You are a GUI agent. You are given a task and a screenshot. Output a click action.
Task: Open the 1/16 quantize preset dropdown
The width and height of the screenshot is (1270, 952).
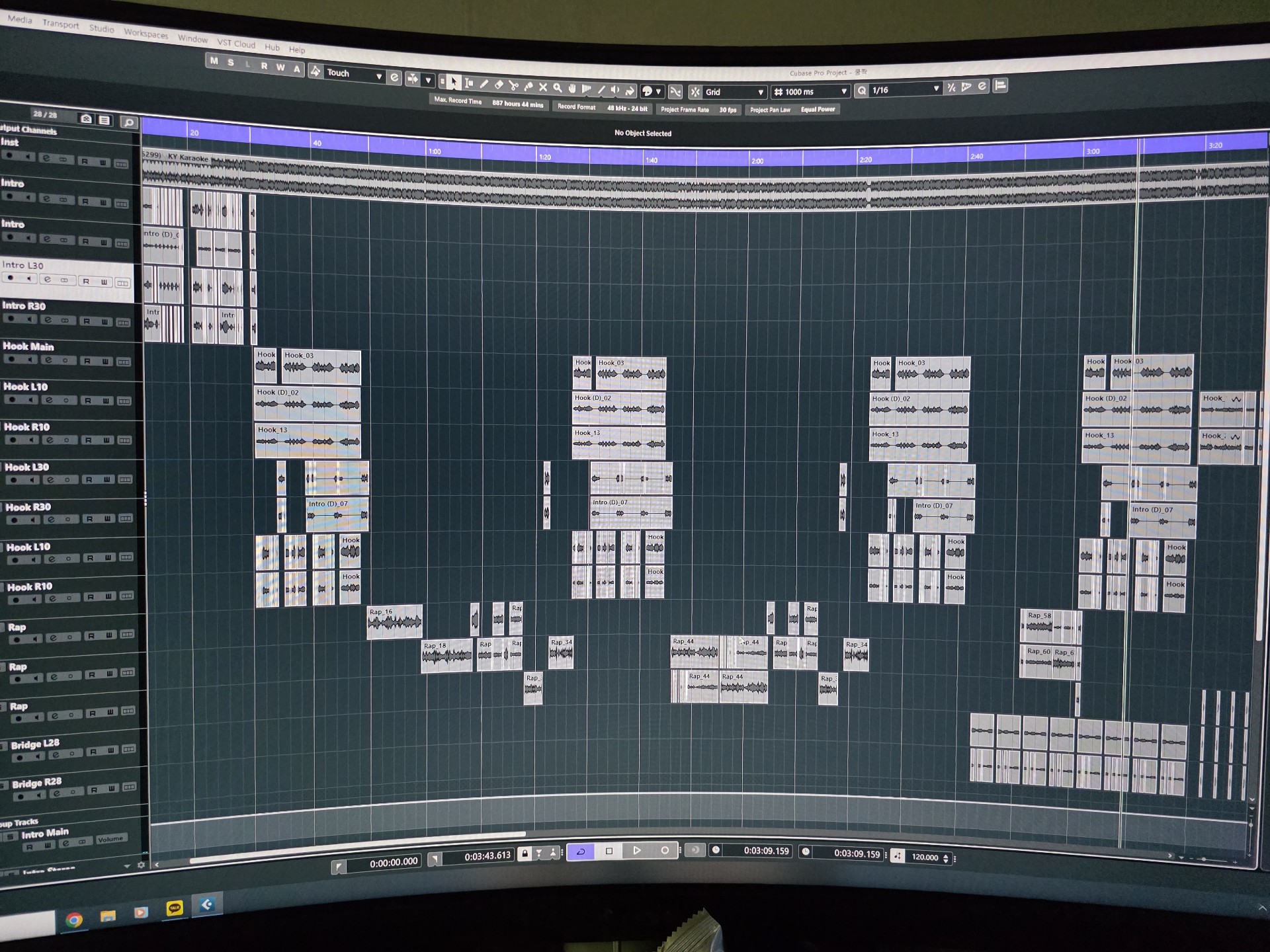935,89
